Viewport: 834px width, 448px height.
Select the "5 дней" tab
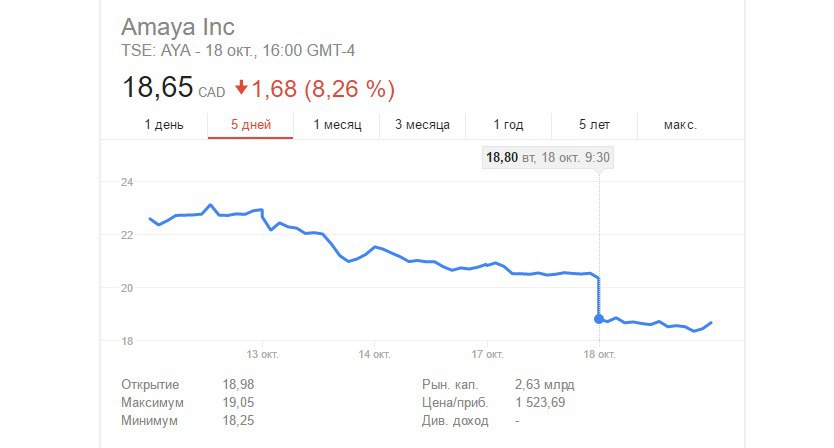250,125
